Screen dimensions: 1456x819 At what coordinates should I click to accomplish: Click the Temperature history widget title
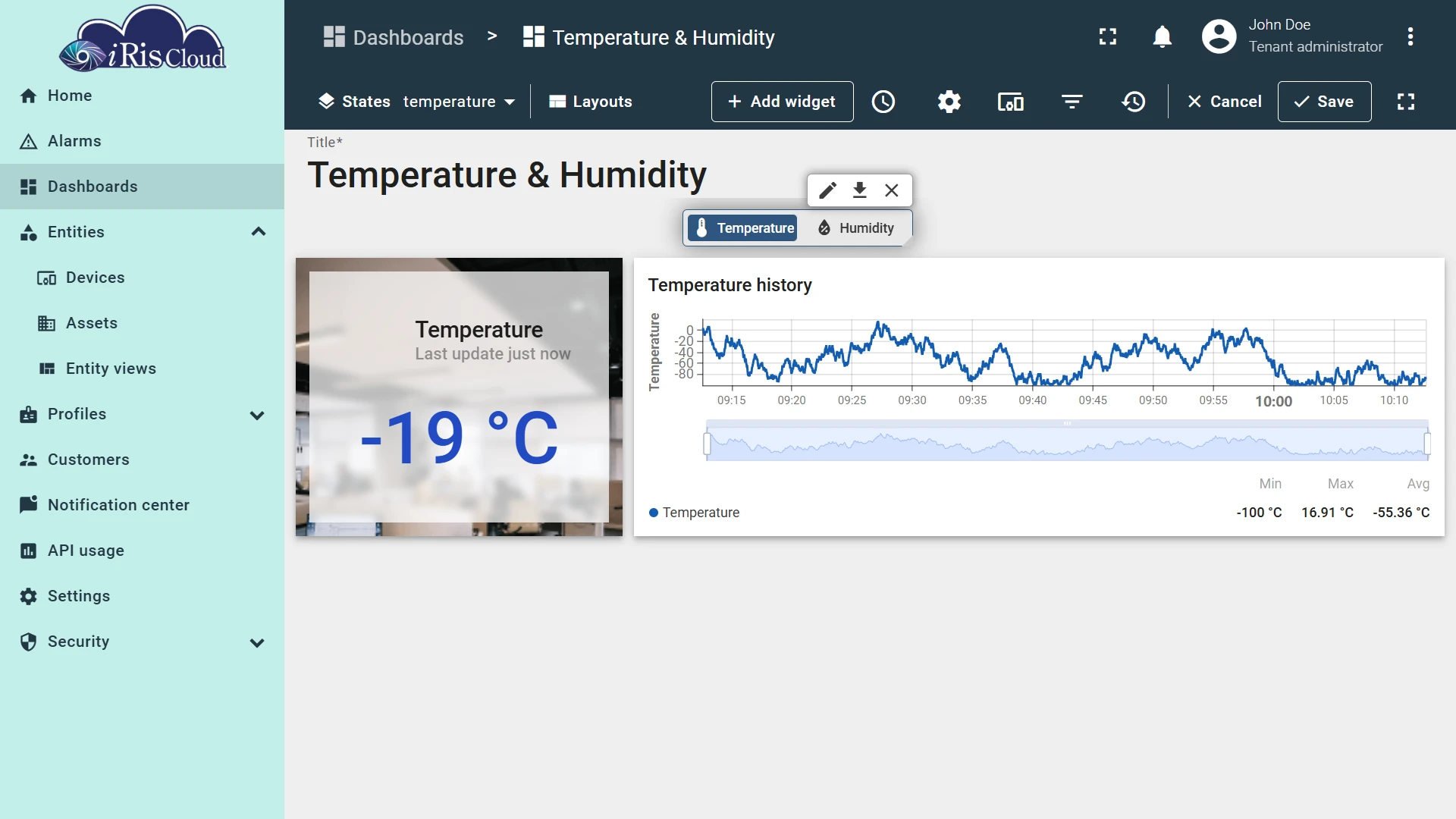pyautogui.click(x=730, y=285)
